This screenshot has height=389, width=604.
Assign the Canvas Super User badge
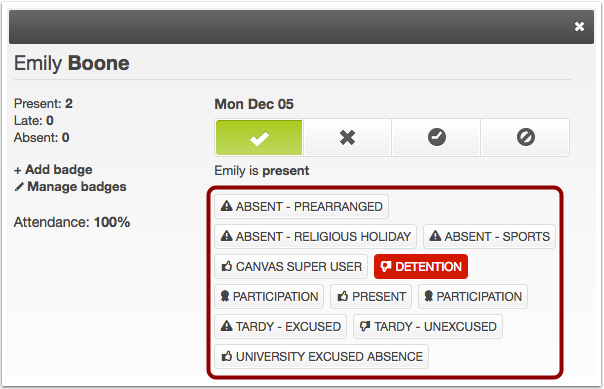click(291, 267)
